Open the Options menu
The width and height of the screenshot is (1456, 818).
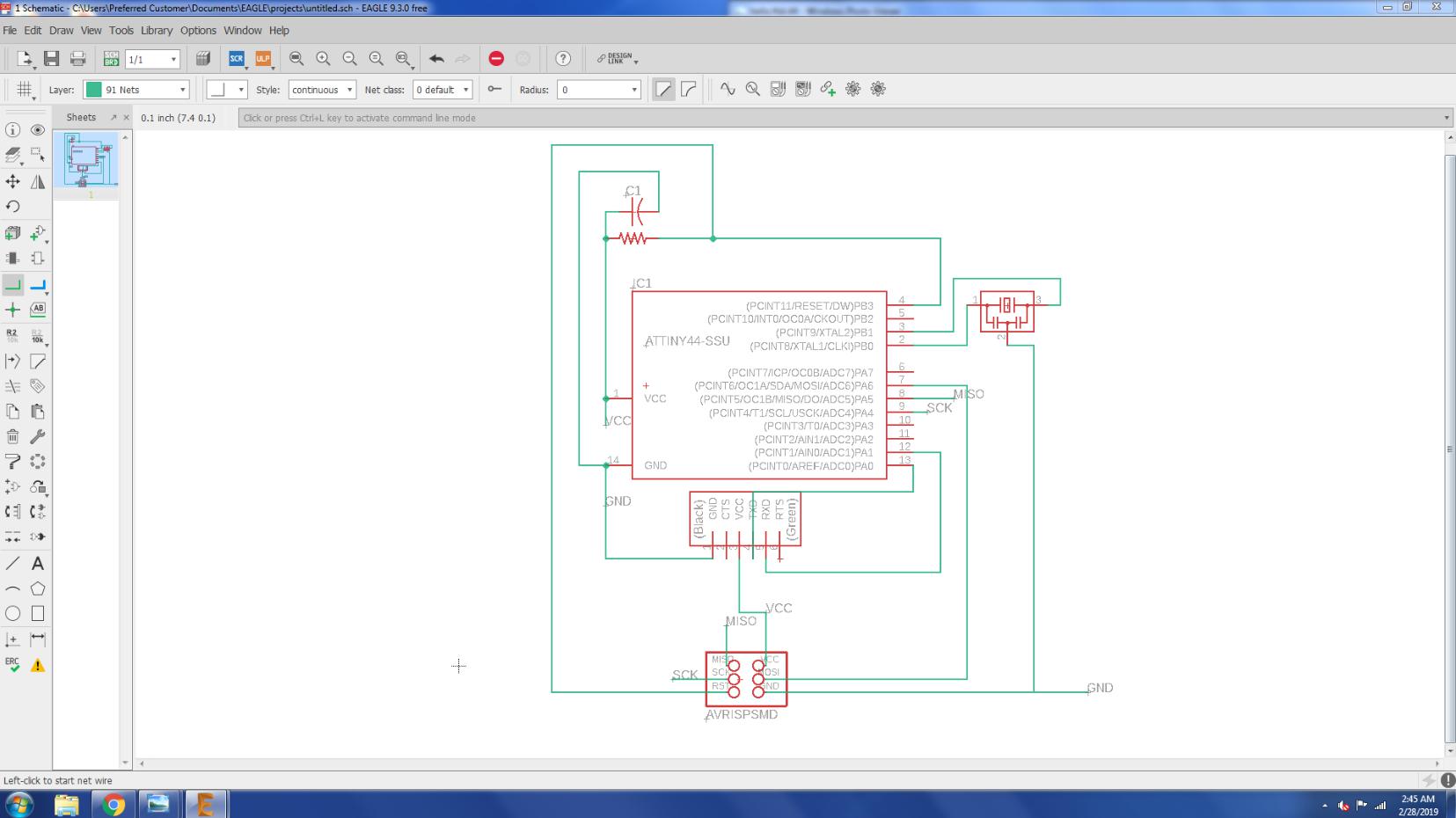[198, 30]
